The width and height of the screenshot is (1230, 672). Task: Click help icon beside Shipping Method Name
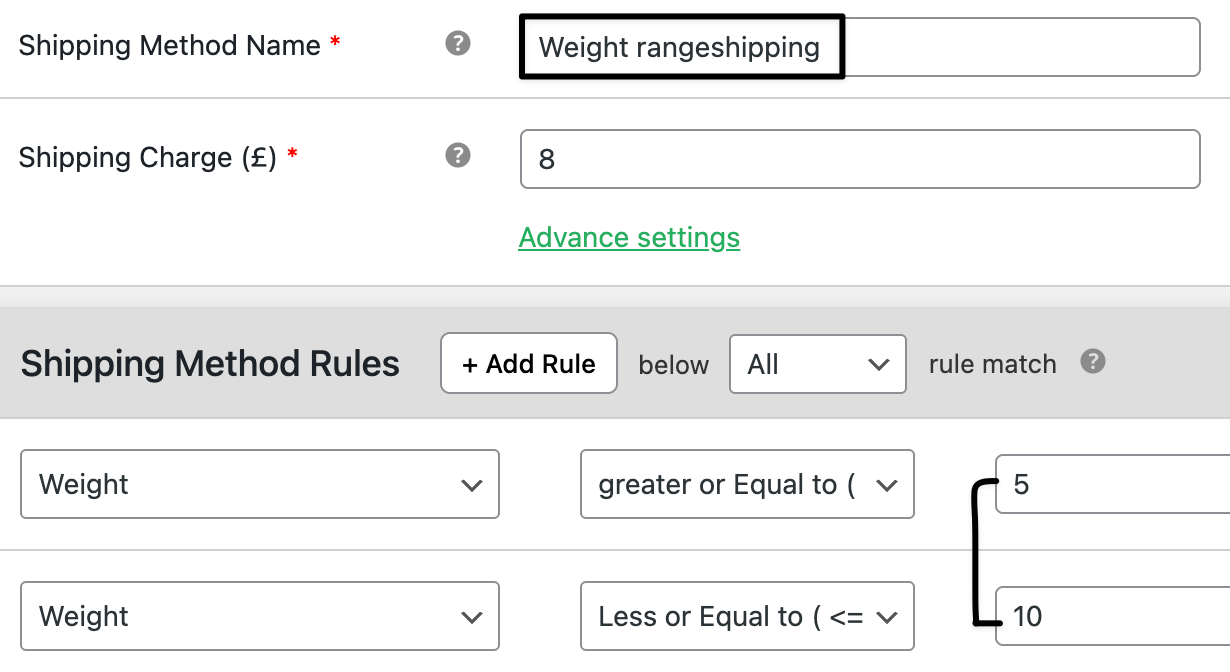click(x=458, y=43)
